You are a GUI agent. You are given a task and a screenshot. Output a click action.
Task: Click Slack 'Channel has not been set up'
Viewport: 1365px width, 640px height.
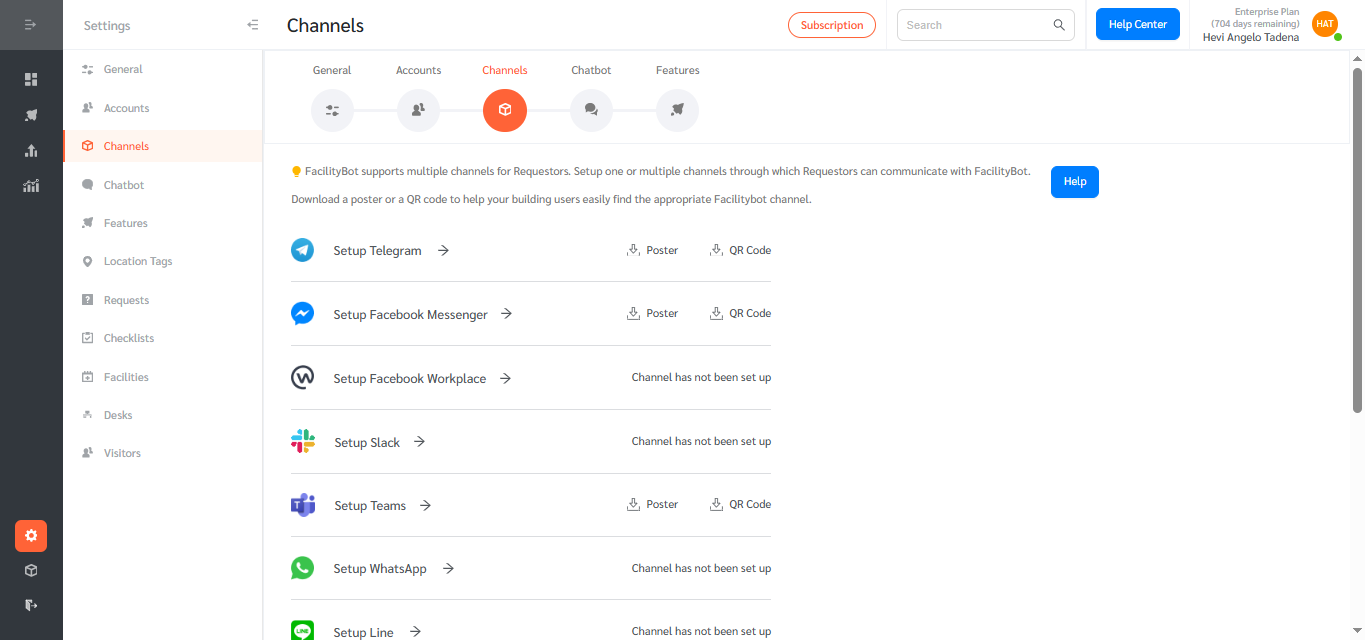pyautogui.click(x=701, y=441)
